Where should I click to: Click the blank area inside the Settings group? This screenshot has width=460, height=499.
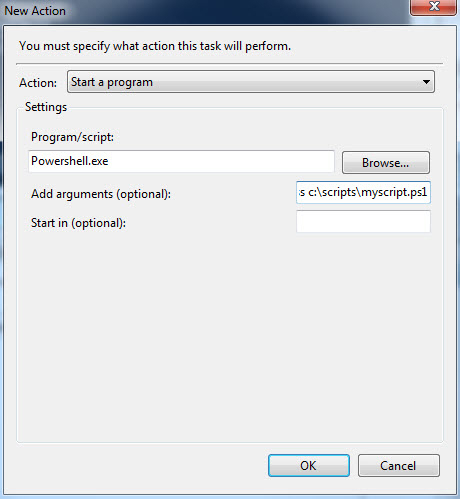[230, 333]
